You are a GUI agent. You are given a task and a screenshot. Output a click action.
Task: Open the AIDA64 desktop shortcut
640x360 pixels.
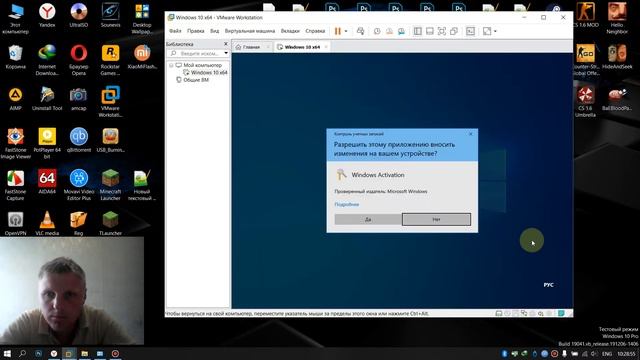47,182
